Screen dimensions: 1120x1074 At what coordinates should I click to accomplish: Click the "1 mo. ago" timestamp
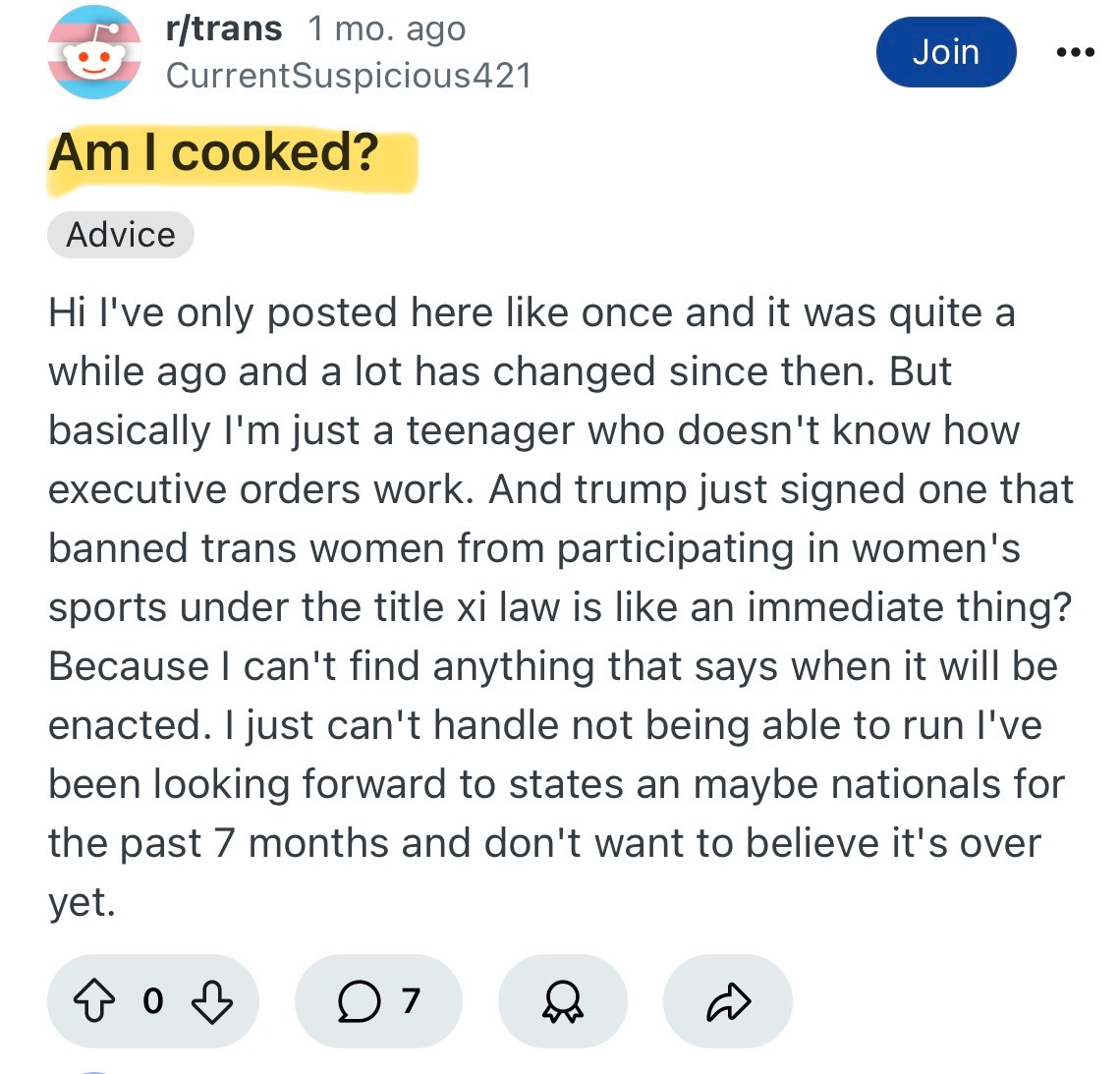pyautogui.click(x=387, y=28)
